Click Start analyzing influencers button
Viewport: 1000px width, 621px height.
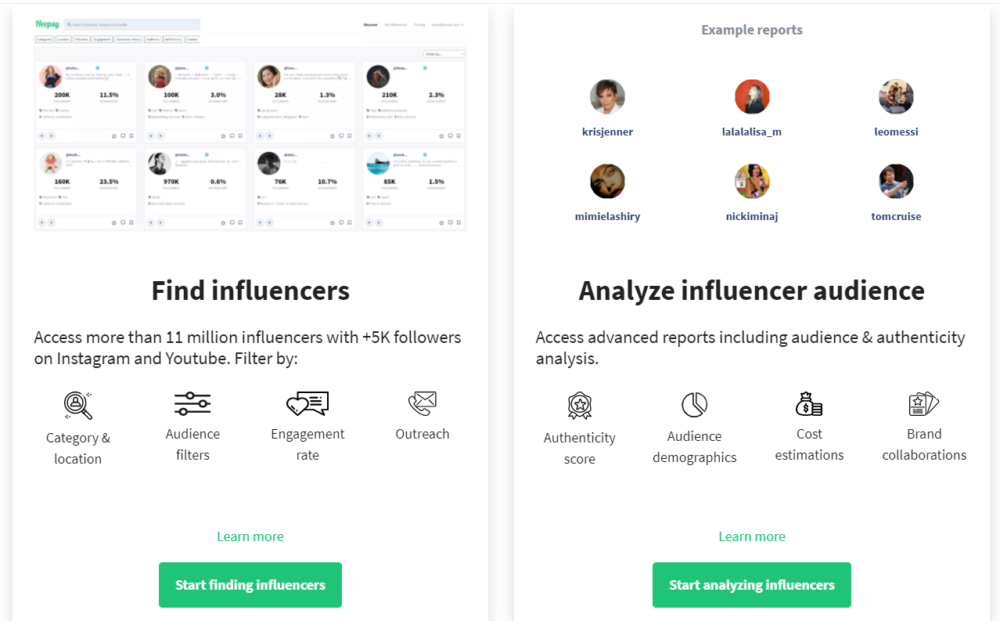[x=751, y=585]
